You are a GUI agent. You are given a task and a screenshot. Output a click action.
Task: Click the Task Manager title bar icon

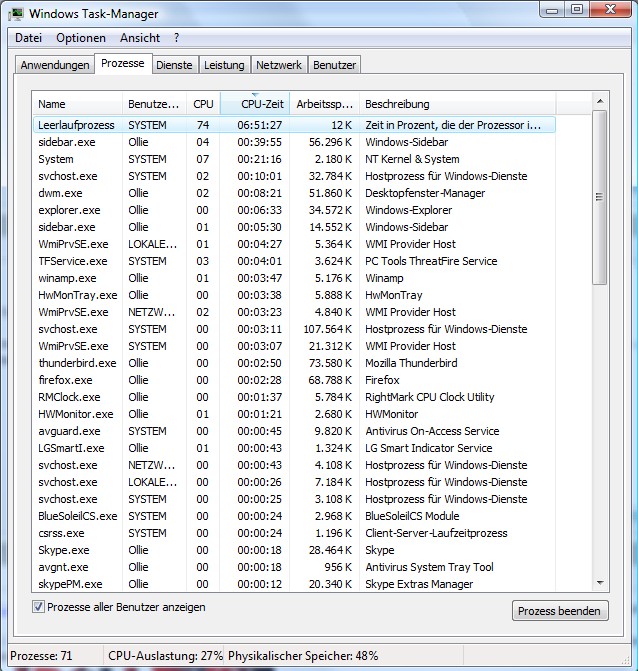click(17, 14)
